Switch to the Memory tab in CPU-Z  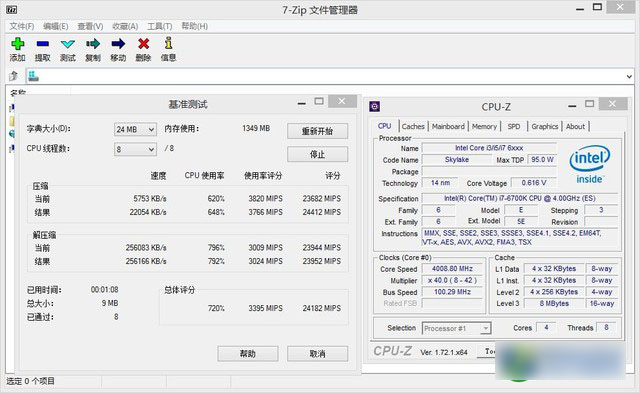484,127
